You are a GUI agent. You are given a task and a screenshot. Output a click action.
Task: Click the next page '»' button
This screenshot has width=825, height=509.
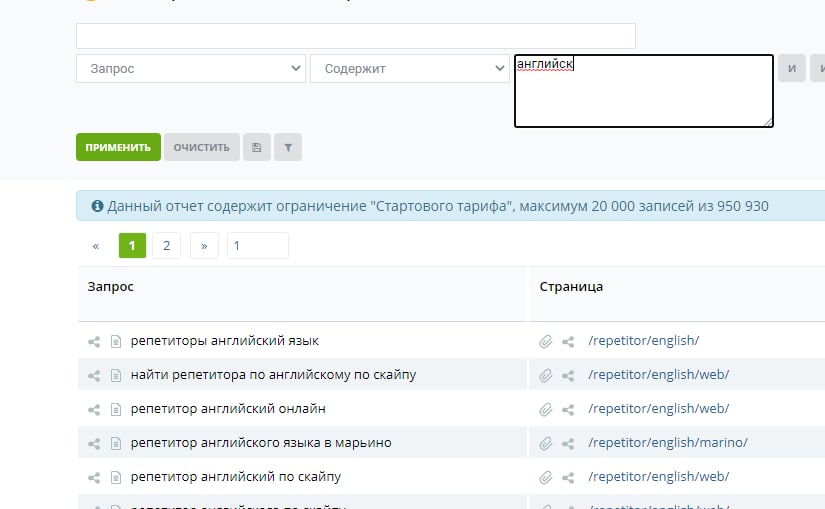[x=204, y=245]
